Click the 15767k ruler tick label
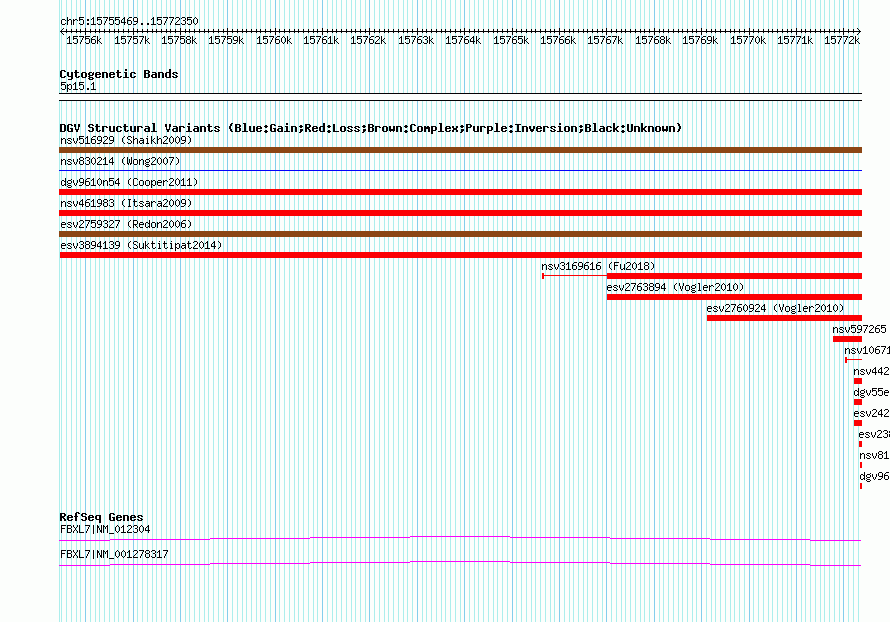The height and width of the screenshot is (622, 890). 604,40
